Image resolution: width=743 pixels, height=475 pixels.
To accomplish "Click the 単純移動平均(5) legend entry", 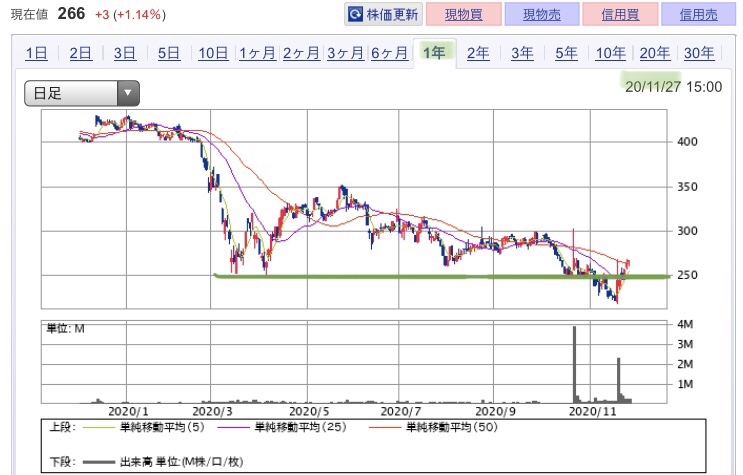I will point(144,427).
